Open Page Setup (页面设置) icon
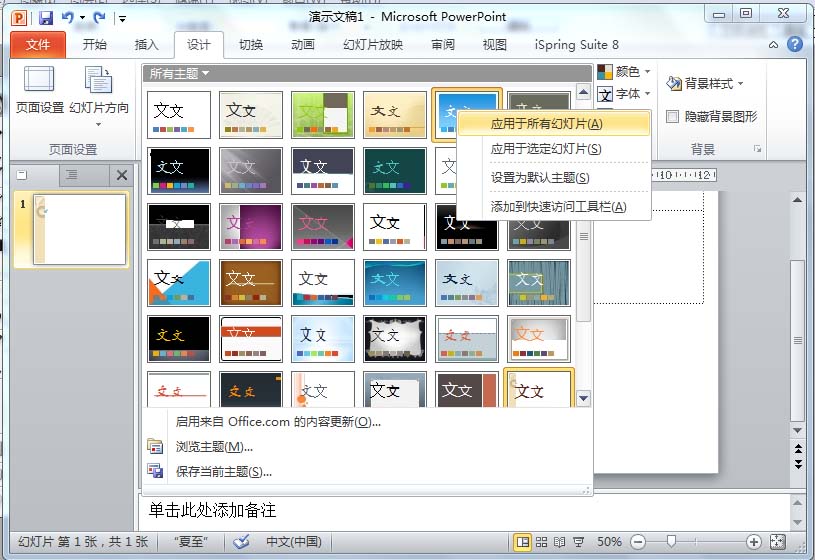The height and width of the screenshot is (560, 815). [x=39, y=88]
